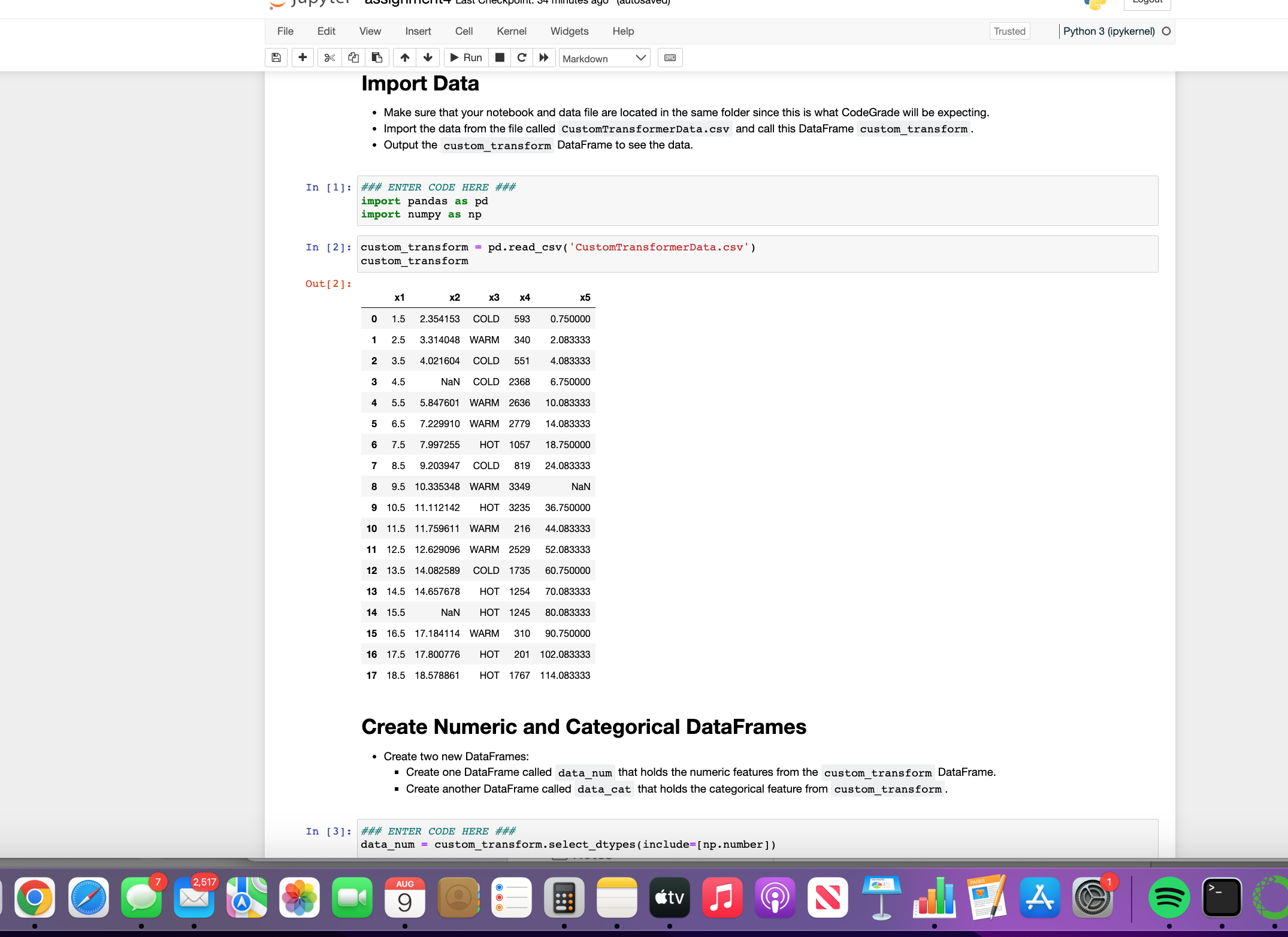Click the save and checkpoint icon
This screenshot has width=1288, height=937.
pos(276,58)
